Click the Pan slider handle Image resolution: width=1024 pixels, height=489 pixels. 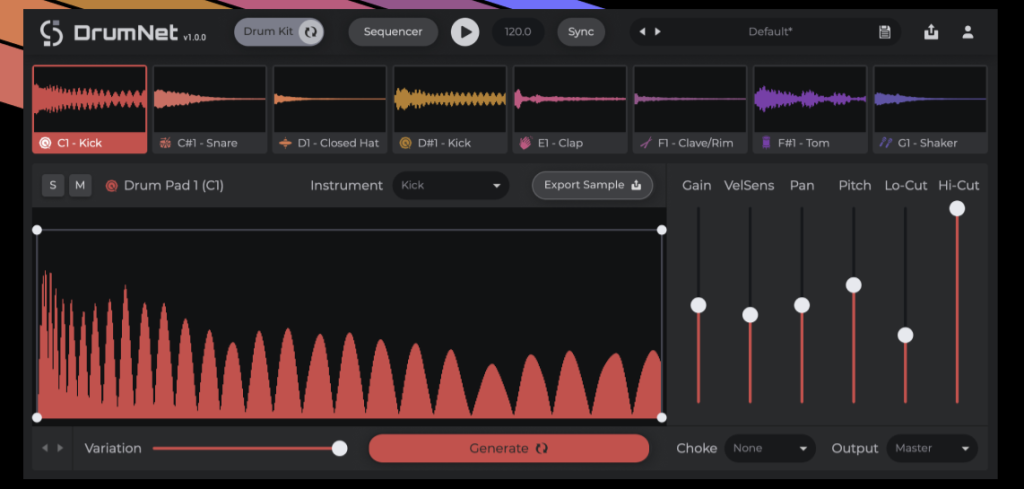[x=802, y=305]
